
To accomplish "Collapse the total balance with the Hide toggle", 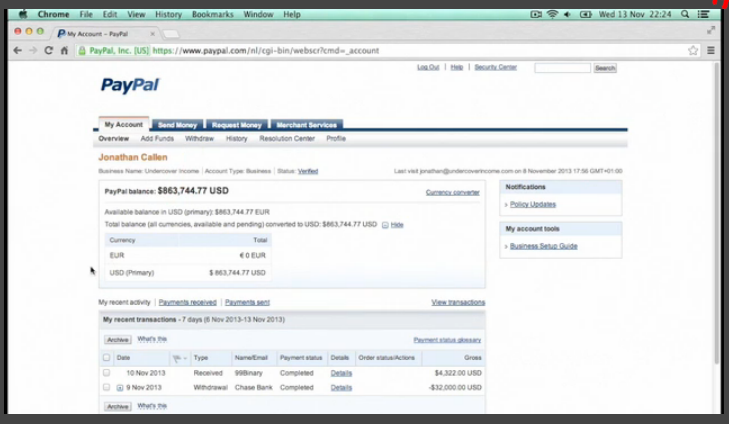I will click(x=393, y=225).
